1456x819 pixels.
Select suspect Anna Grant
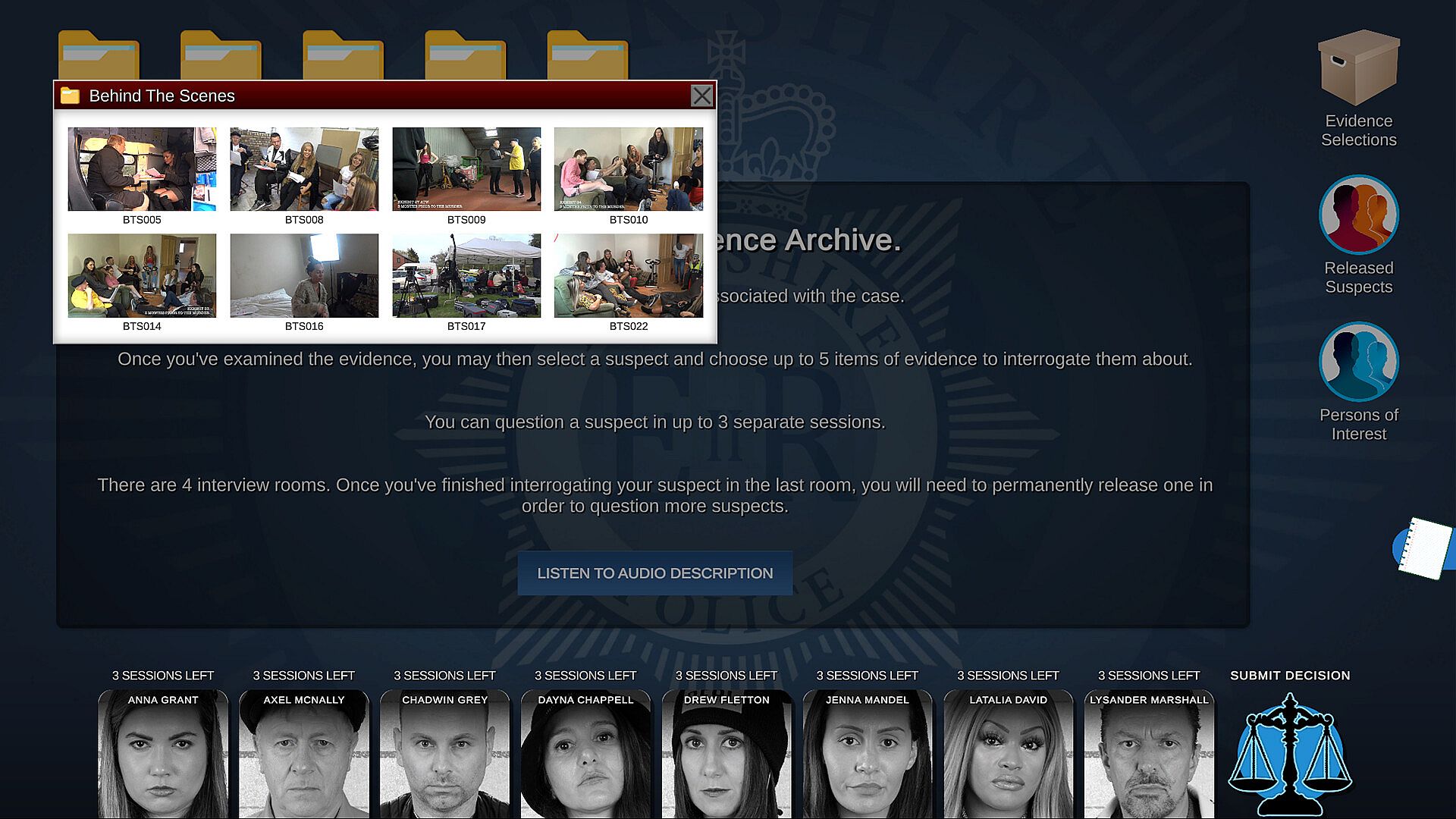[163, 755]
